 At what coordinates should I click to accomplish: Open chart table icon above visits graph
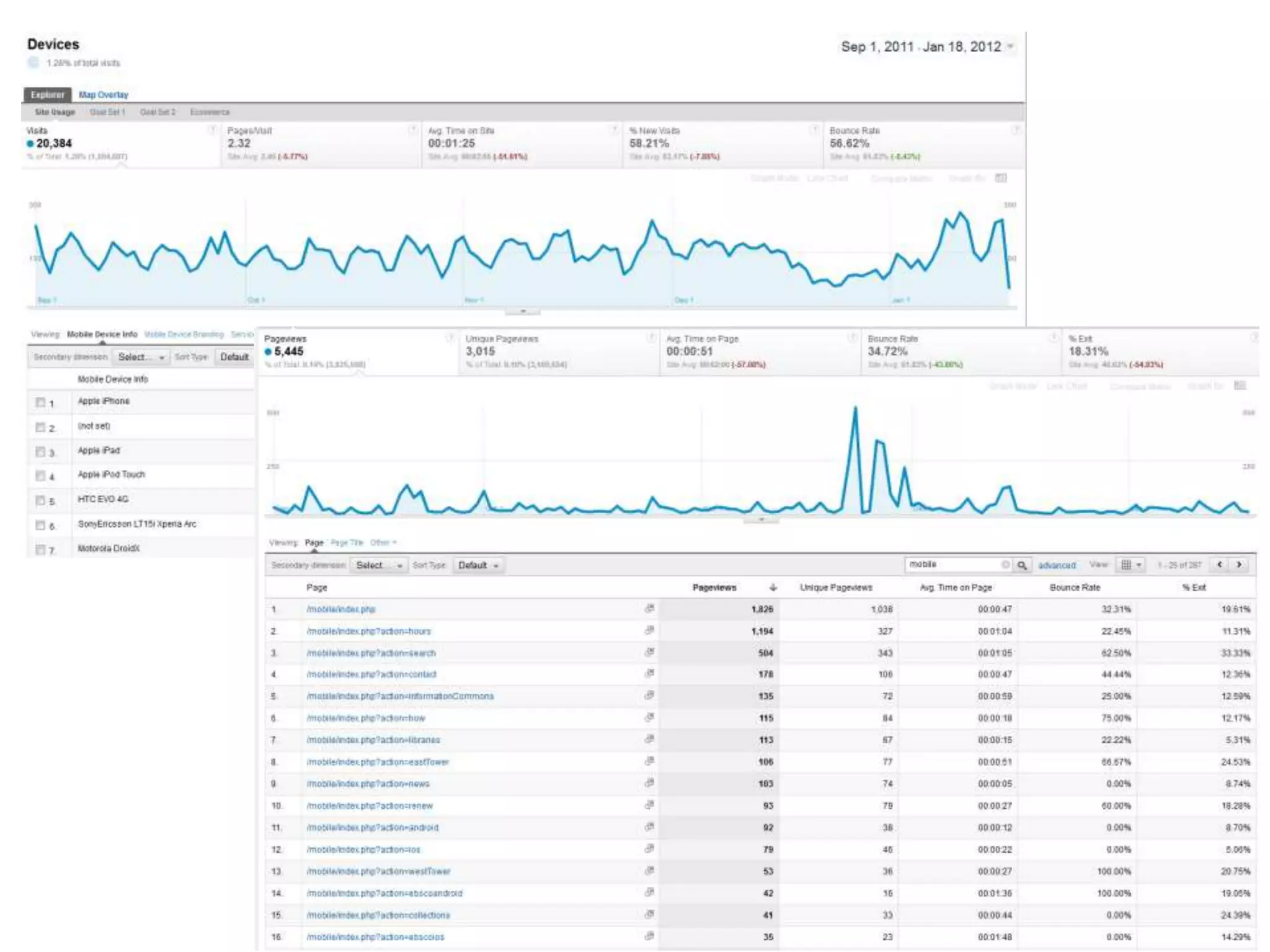click(x=1001, y=178)
